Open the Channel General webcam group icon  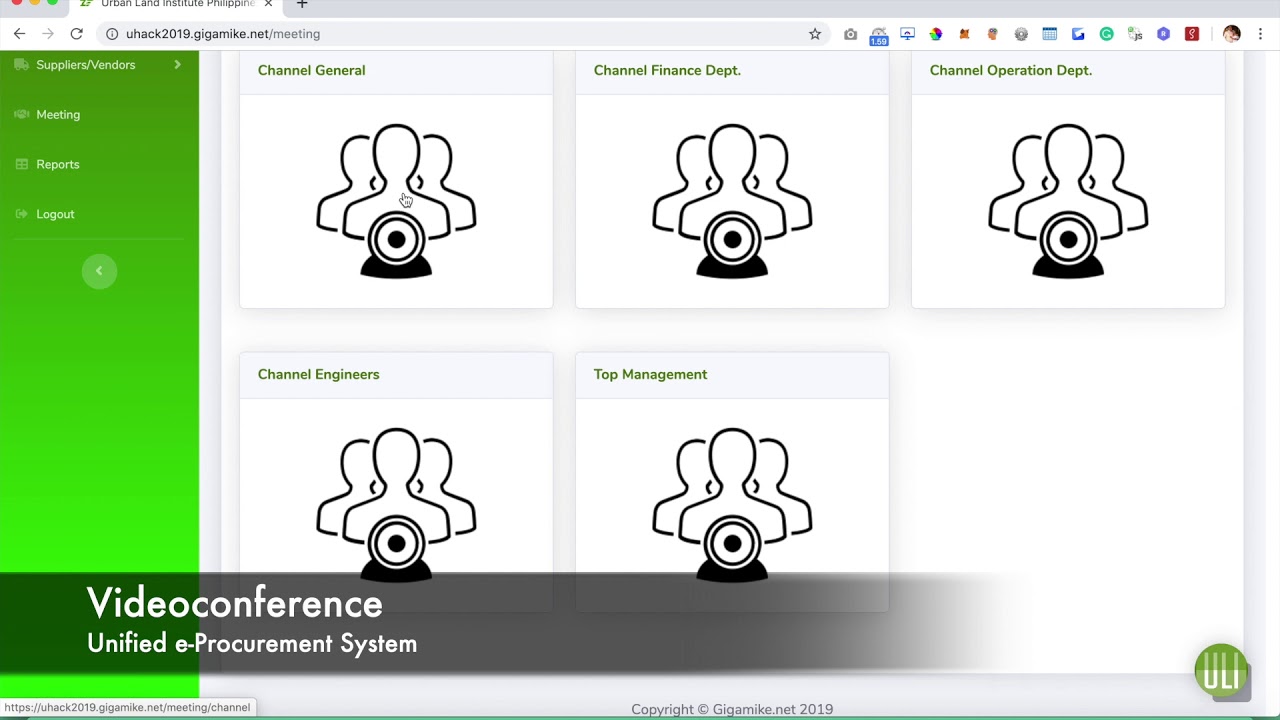(x=396, y=200)
